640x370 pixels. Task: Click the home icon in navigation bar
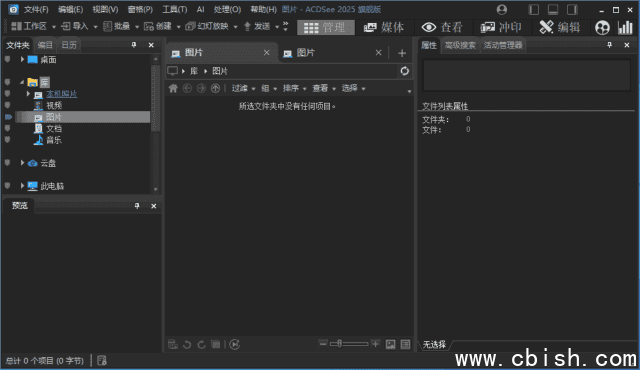(173, 88)
